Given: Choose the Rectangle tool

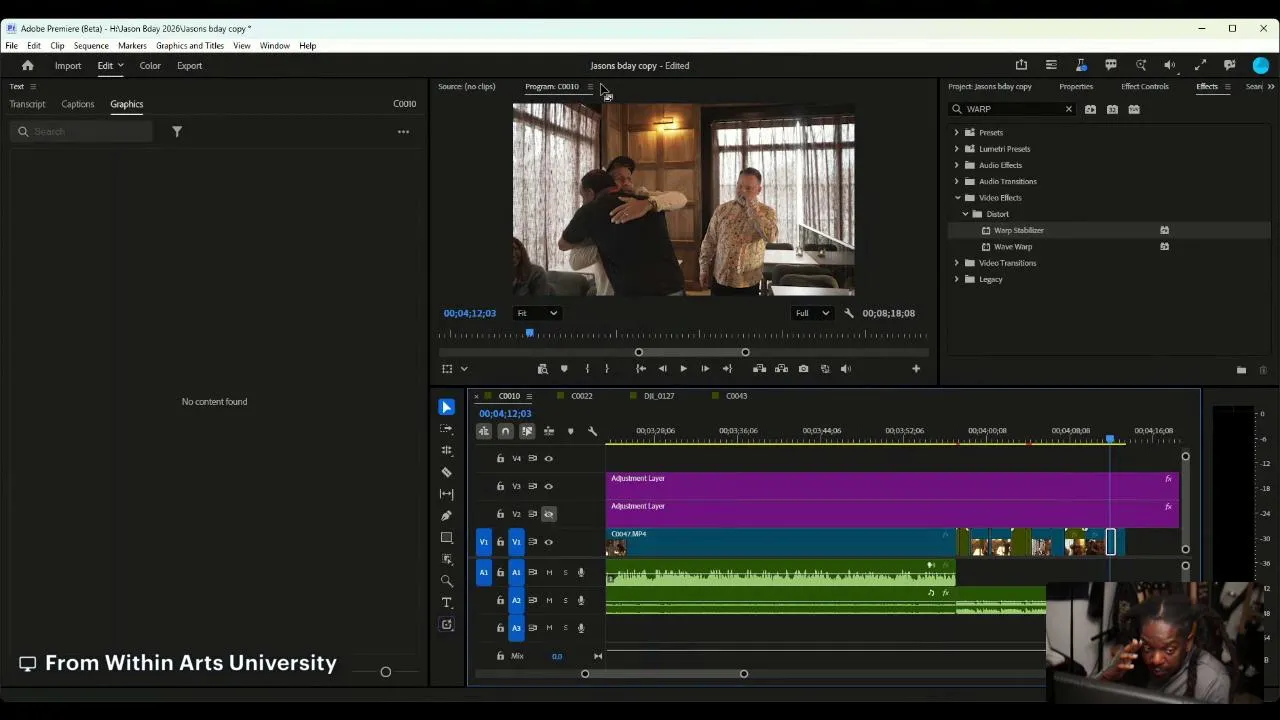Looking at the screenshot, I should pyautogui.click(x=447, y=538).
